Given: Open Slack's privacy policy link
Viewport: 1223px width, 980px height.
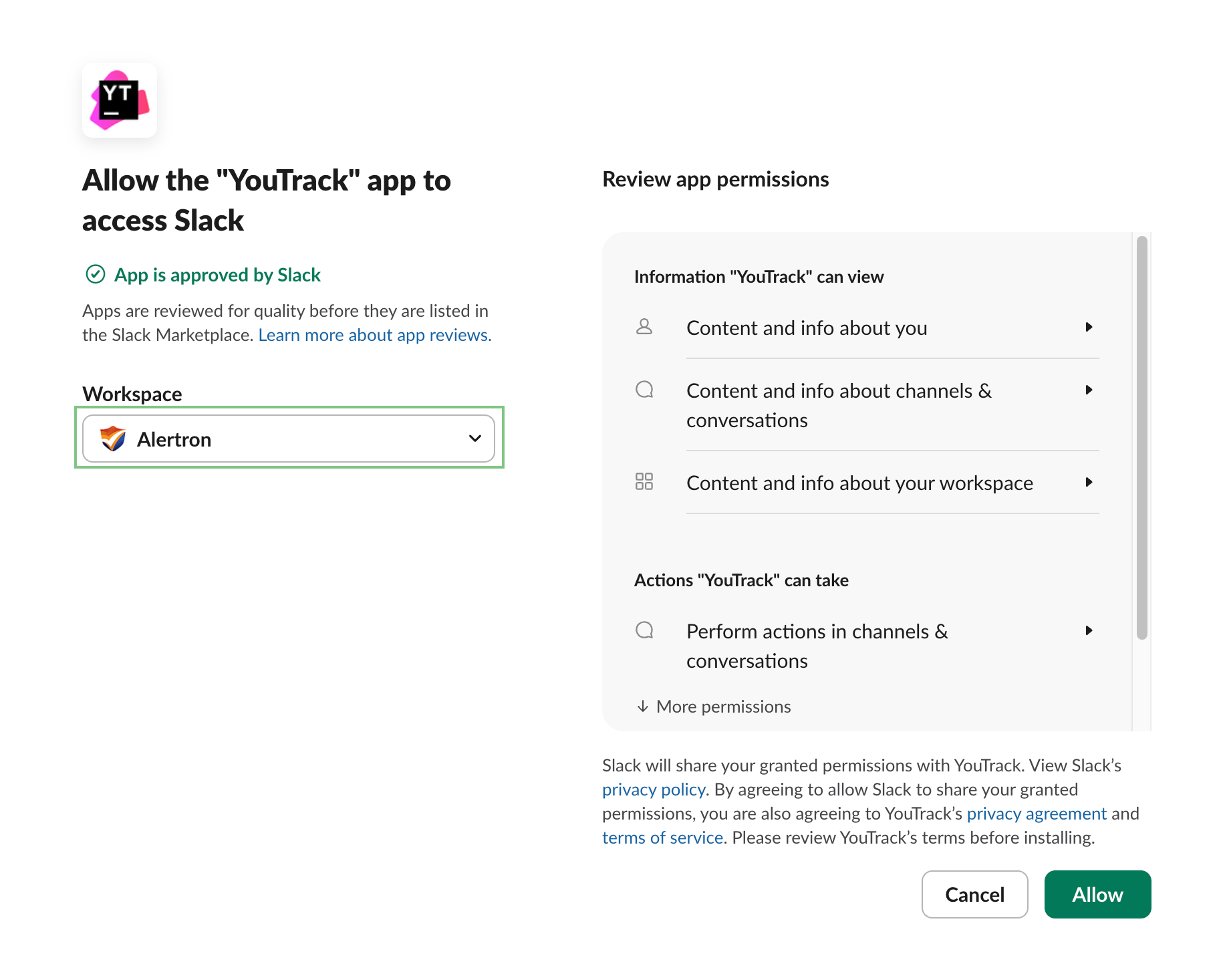Looking at the screenshot, I should click(654, 789).
